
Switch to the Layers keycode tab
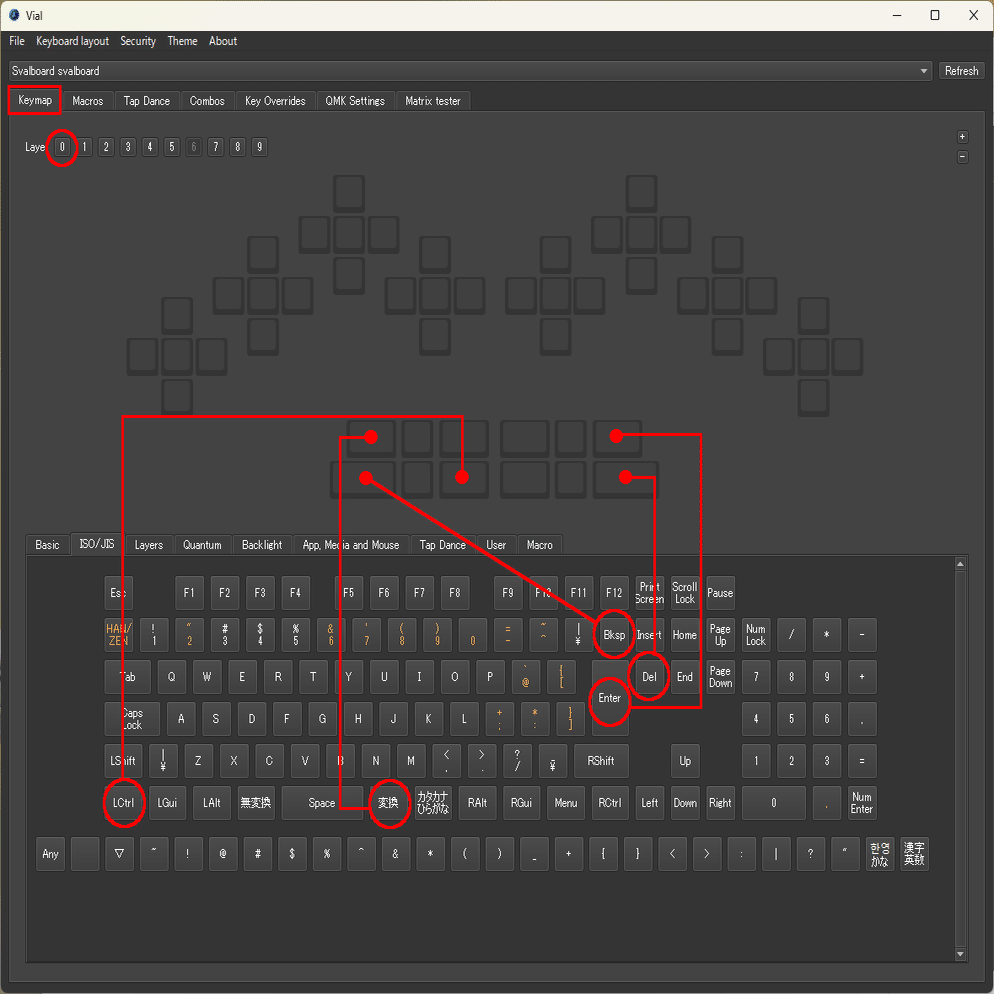tap(148, 545)
